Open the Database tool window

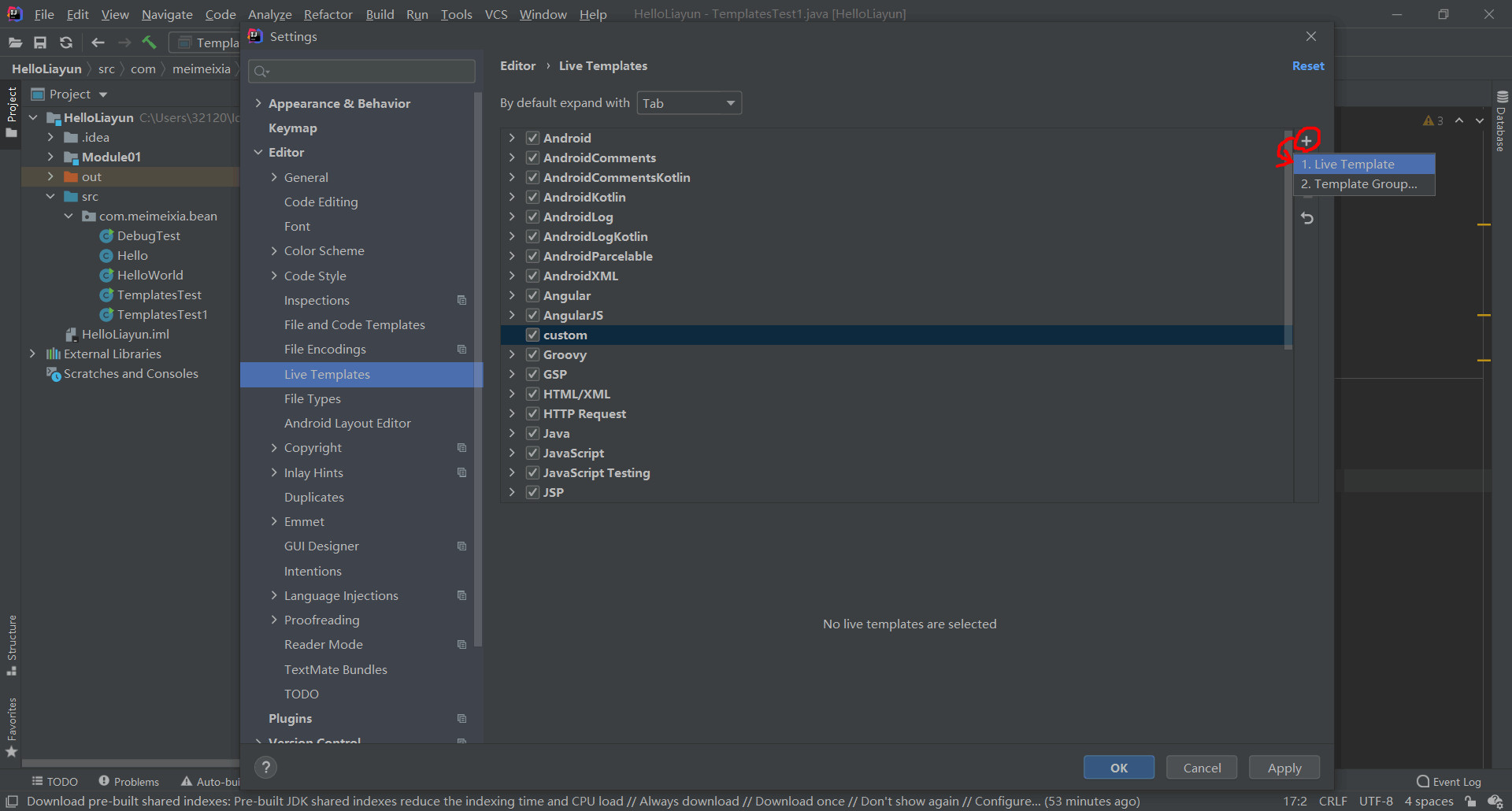coord(1501,121)
